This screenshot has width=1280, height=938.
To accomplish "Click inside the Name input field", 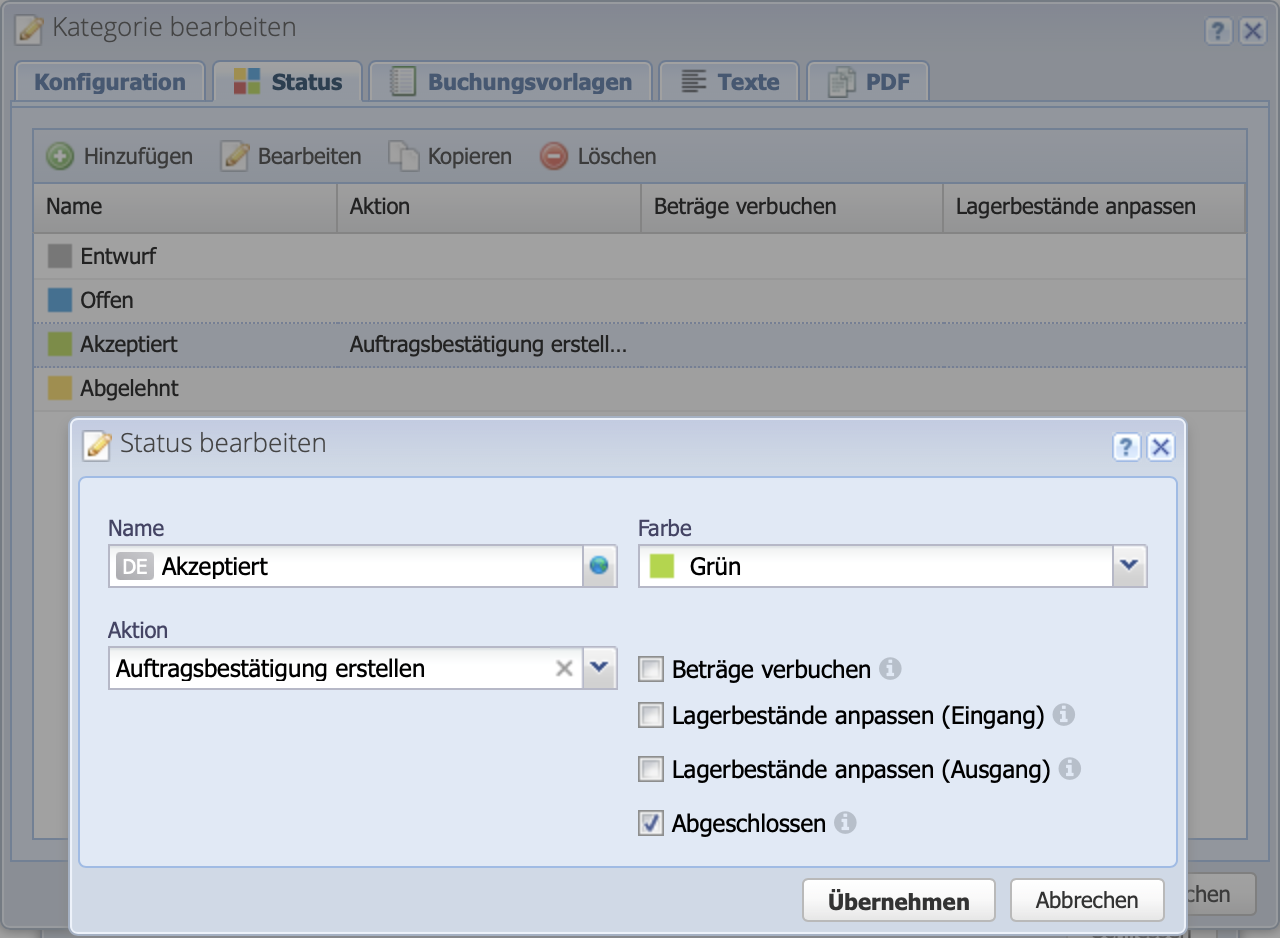I will pos(350,566).
